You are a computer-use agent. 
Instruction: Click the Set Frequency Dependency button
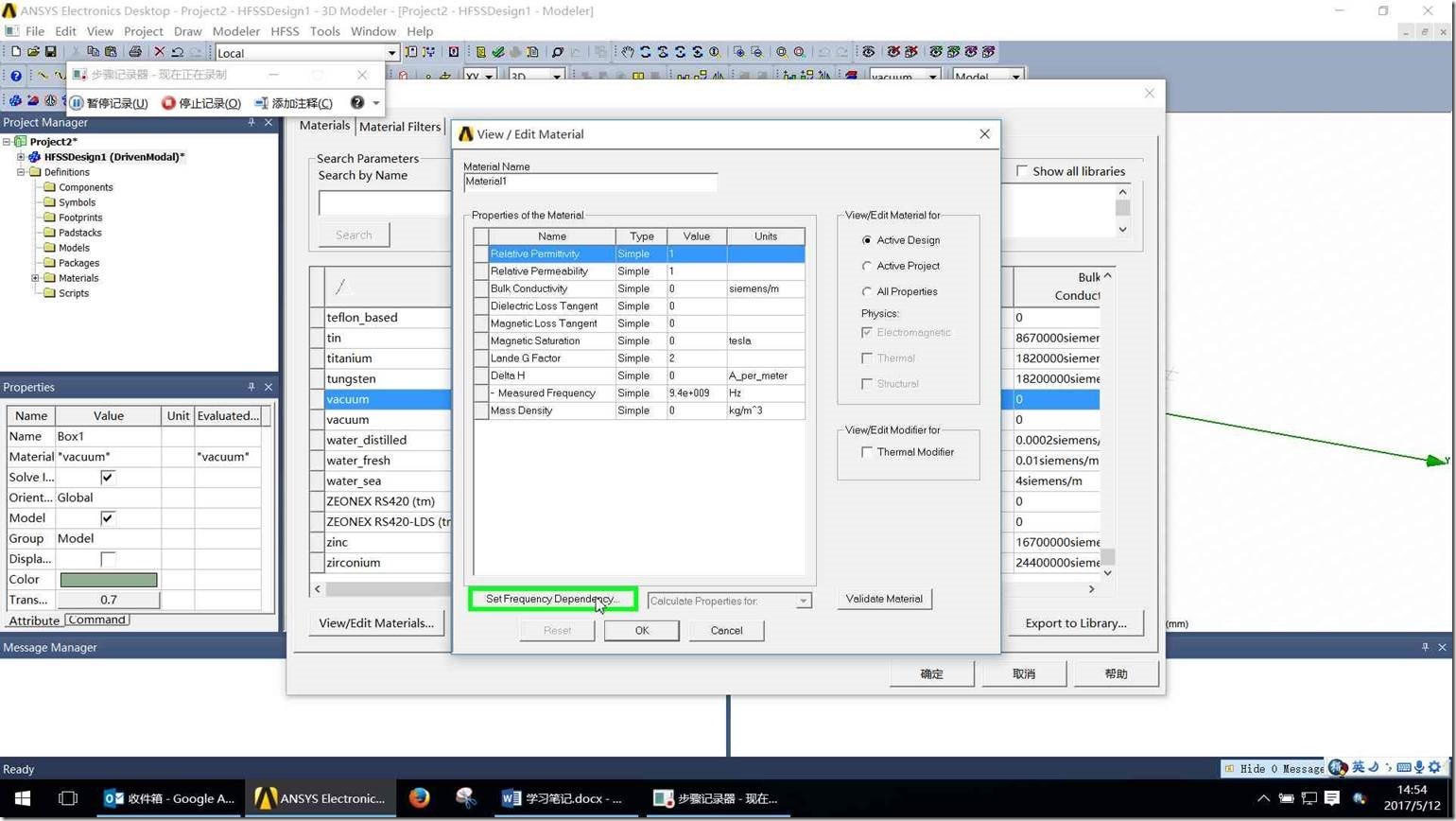tap(552, 599)
